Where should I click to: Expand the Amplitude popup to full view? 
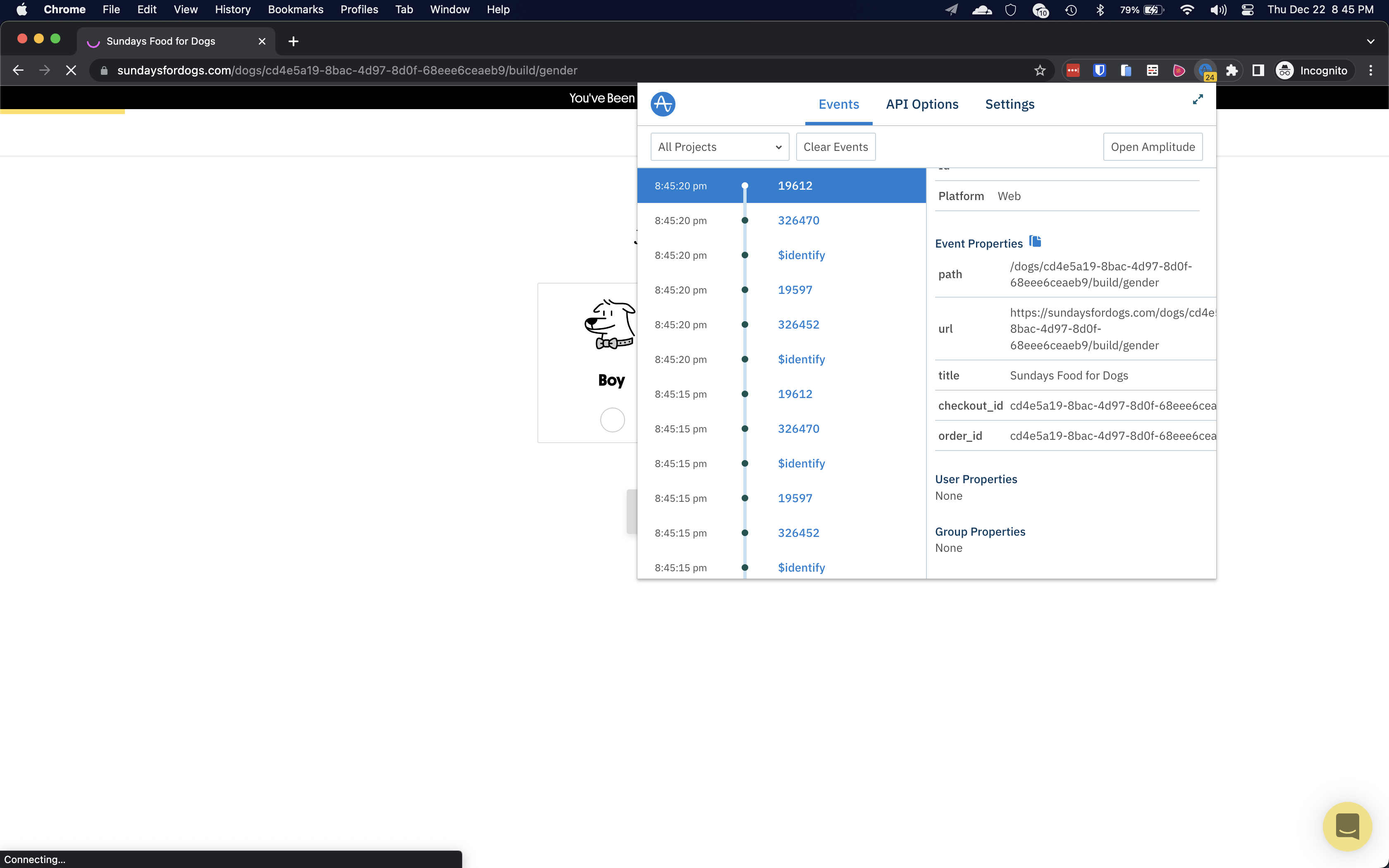coord(1197,99)
